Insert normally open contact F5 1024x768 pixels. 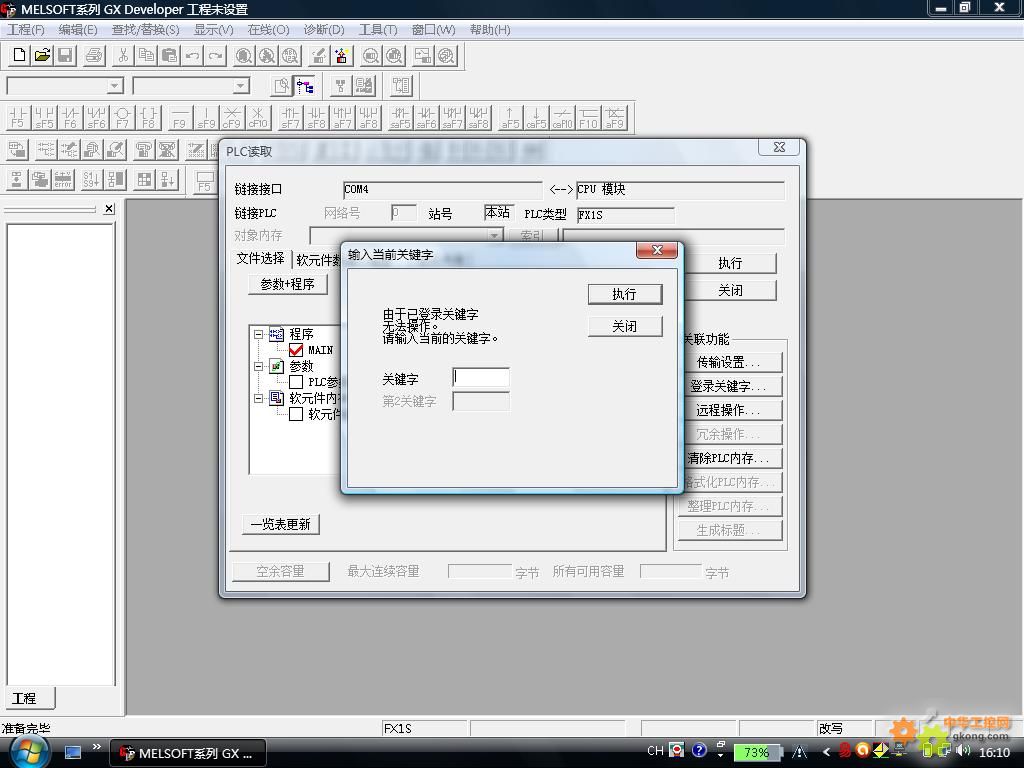point(18,118)
